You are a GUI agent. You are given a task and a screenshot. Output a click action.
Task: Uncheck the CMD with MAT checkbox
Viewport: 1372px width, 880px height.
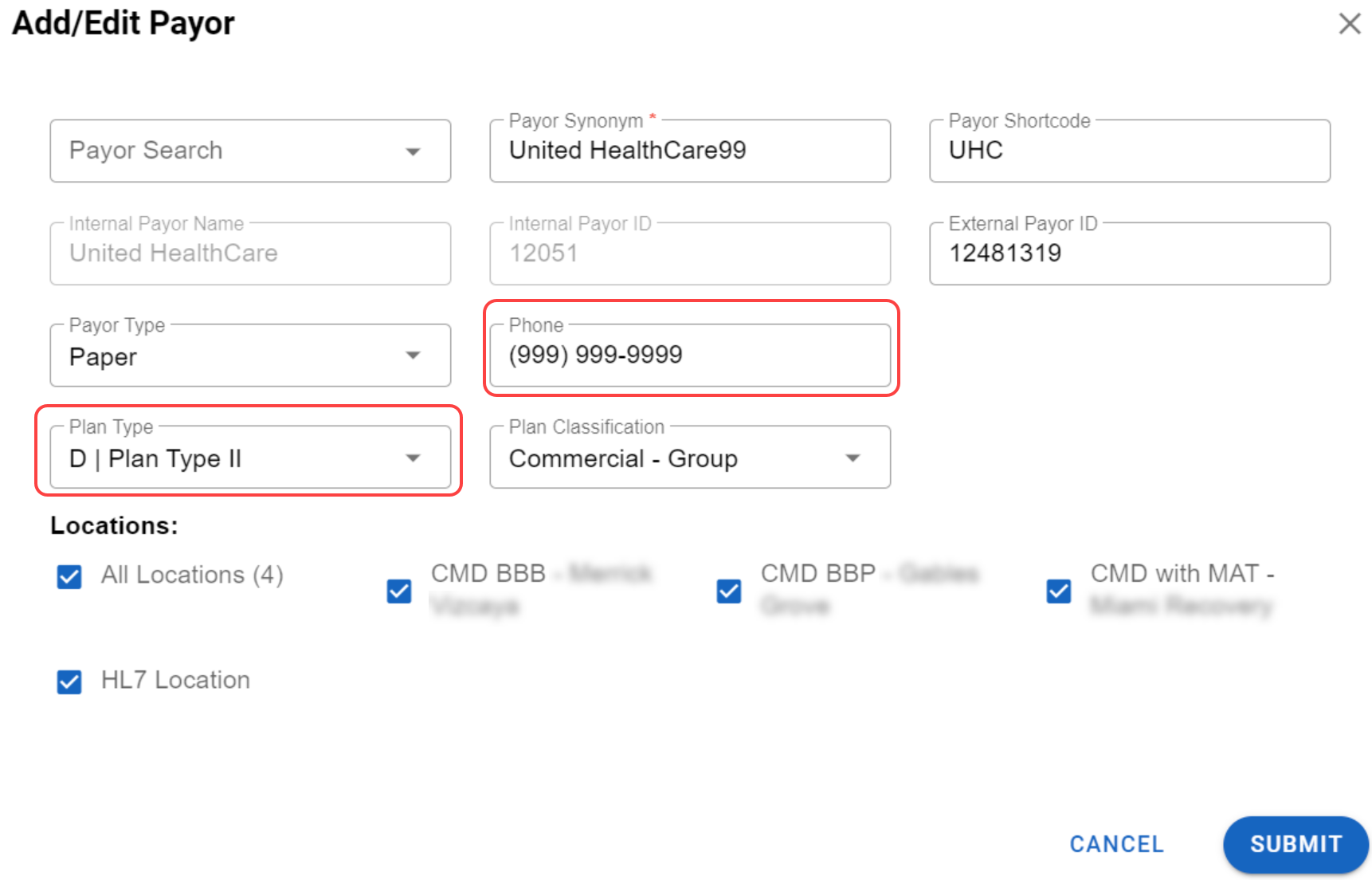click(1058, 591)
